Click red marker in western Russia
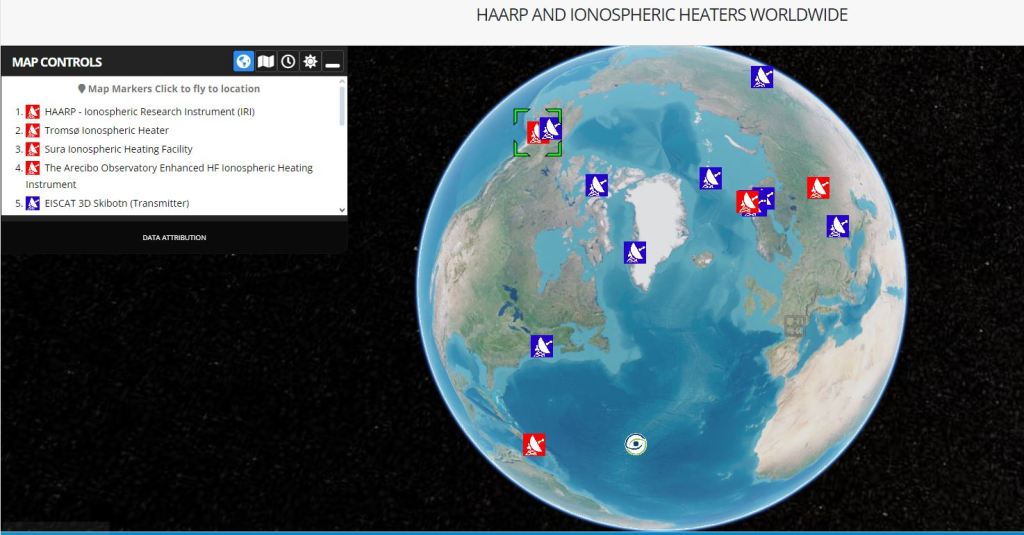The height and width of the screenshot is (535, 1024). 818,187
